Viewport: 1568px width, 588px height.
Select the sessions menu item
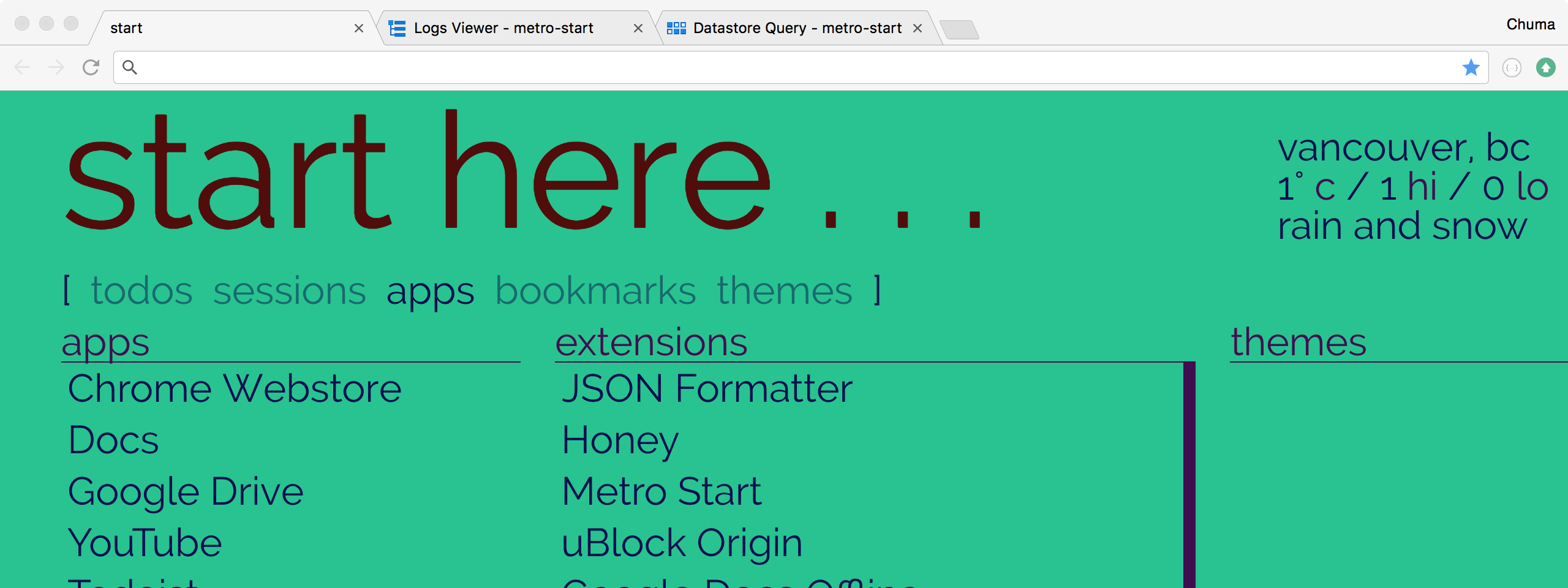click(289, 290)
